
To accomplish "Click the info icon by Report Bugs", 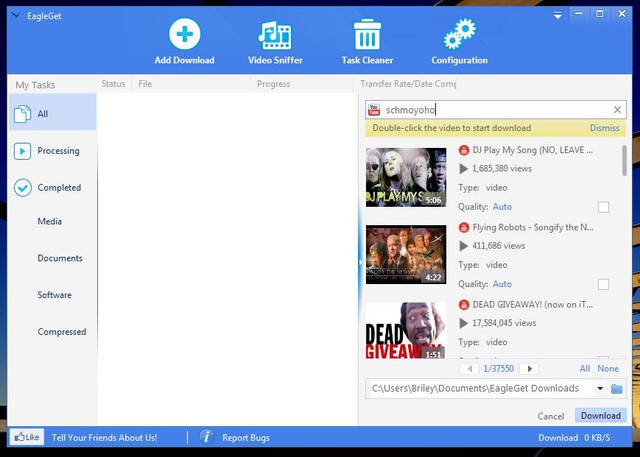I will tap(207, 437).
